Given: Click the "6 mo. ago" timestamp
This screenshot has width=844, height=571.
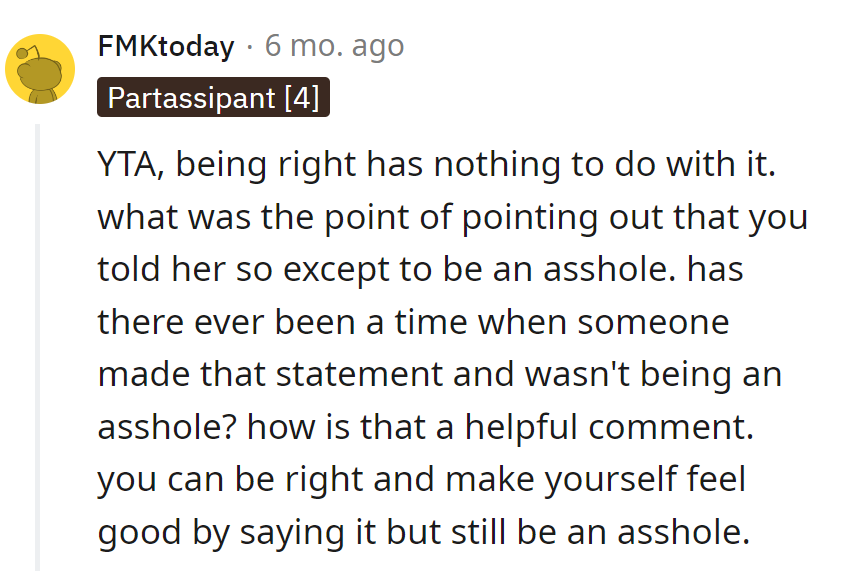Looking at the screenshot, I should [x=335, y=46].
